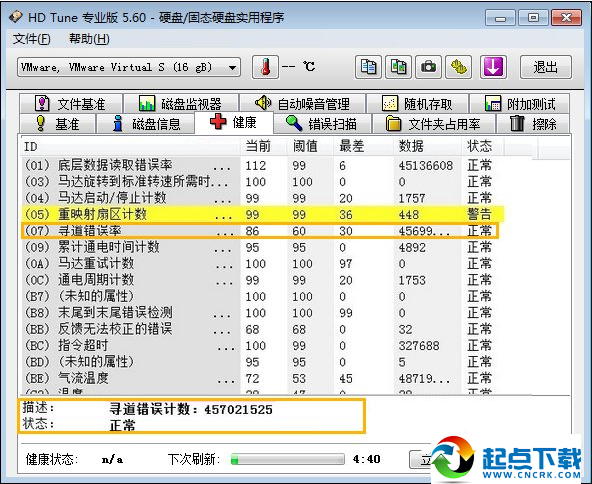Select the (B8) 末尾到末尾错误检测 row
This screenshot has height=484, width=592.
coord(262,313)
